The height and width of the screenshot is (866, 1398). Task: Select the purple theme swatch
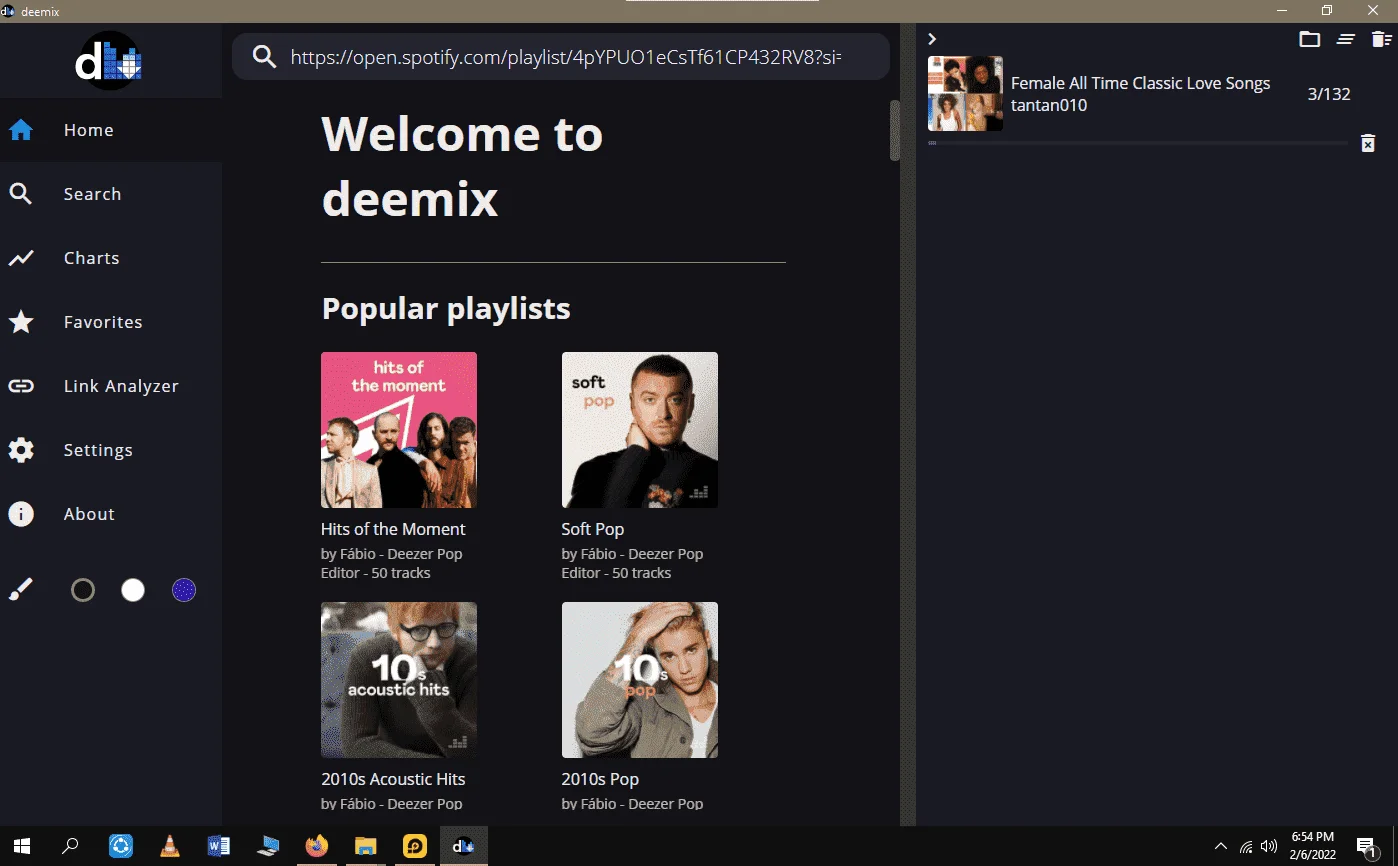184,590
